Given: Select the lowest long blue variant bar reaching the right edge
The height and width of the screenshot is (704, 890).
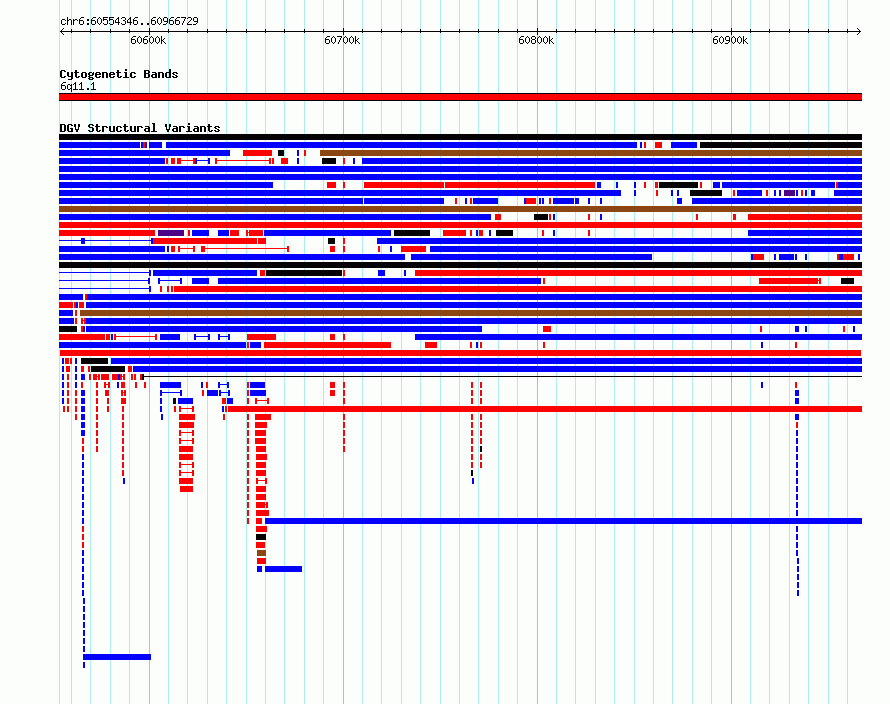Looking at the screenshot, I should pyautogui.click(x=564, y=521).
